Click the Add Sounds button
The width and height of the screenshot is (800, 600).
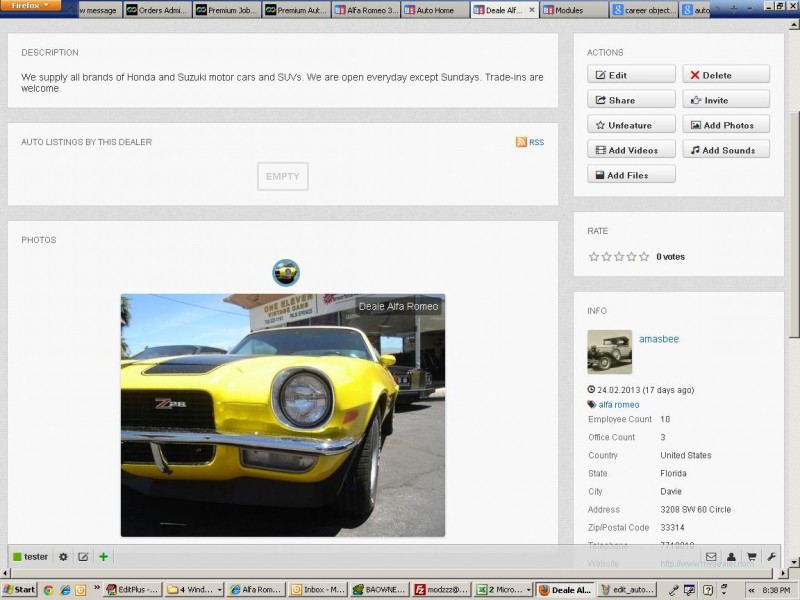pyautogui.click(x=726, y=149)
